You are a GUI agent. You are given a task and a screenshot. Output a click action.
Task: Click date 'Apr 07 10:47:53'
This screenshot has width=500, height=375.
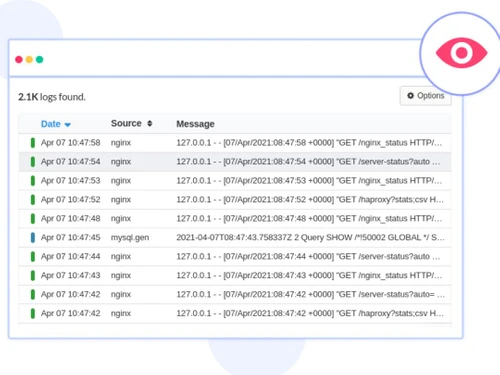71,181
